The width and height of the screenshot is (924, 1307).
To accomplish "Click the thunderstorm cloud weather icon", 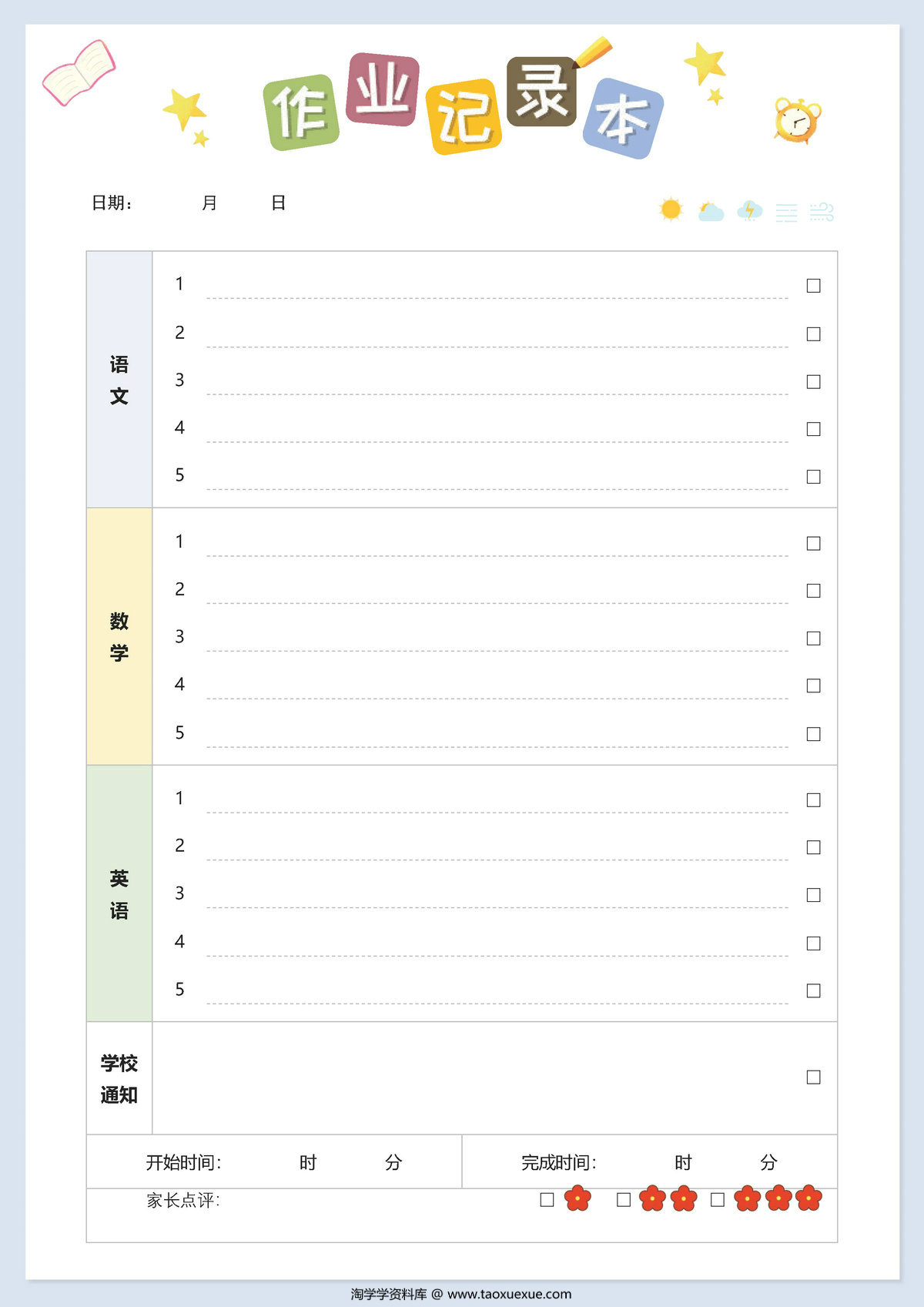I will [x=749, y=210].
